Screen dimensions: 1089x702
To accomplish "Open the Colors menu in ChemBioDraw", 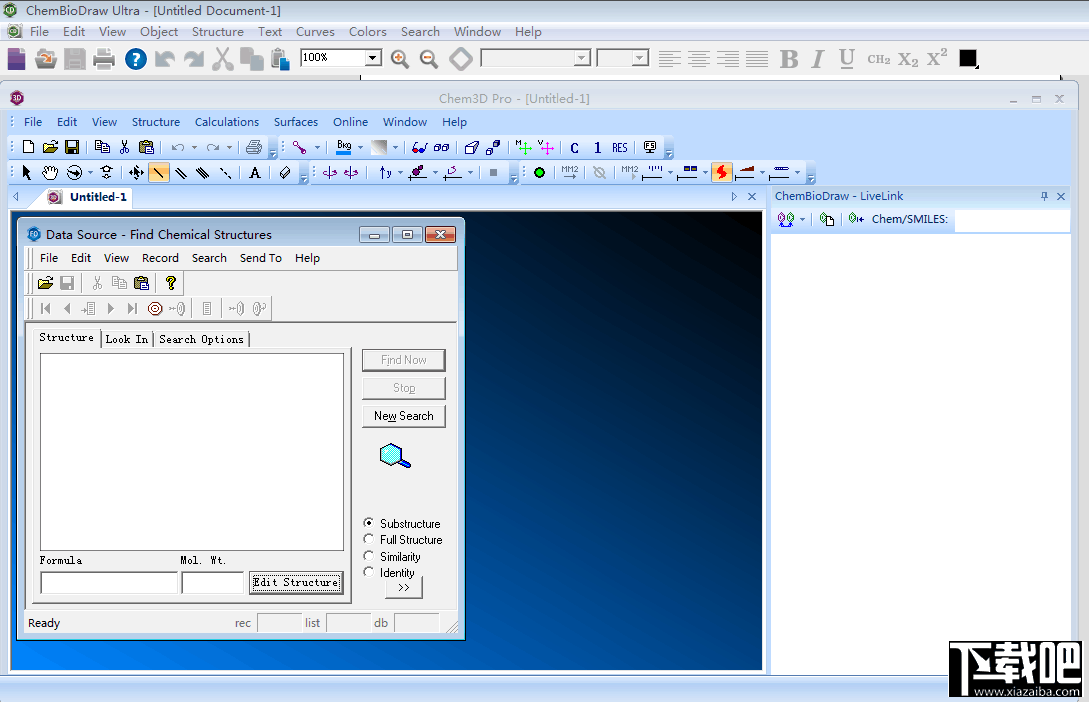I will (x=367, y=32).
